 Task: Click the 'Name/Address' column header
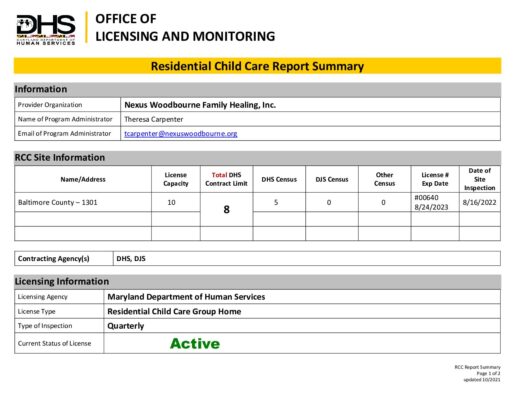tap(83, 179)
